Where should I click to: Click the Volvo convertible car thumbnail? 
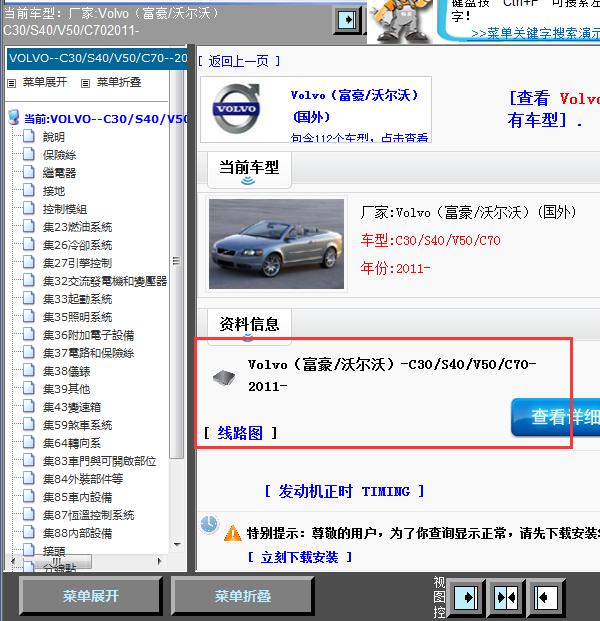tap(276, 244)
